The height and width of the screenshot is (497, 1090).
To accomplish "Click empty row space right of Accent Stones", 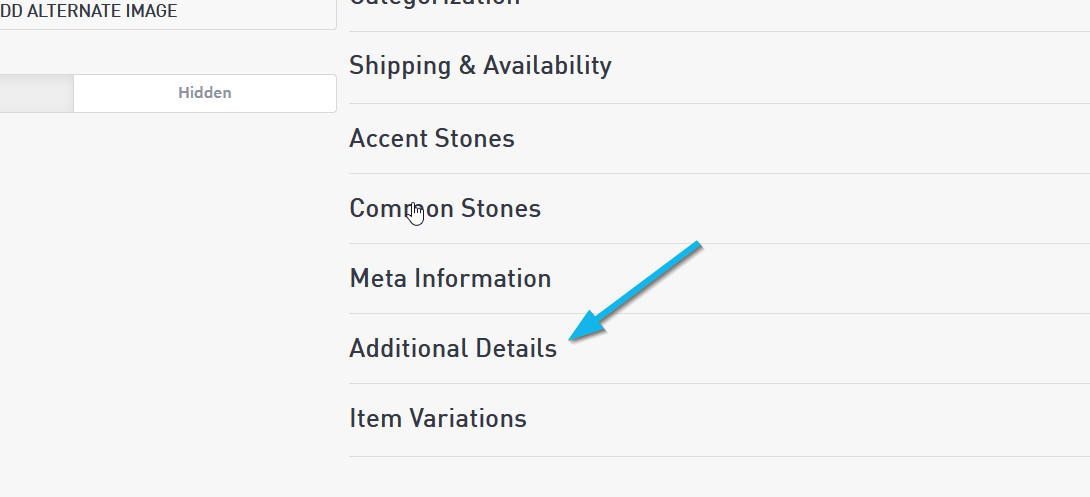I will click(x=800, y=138).
